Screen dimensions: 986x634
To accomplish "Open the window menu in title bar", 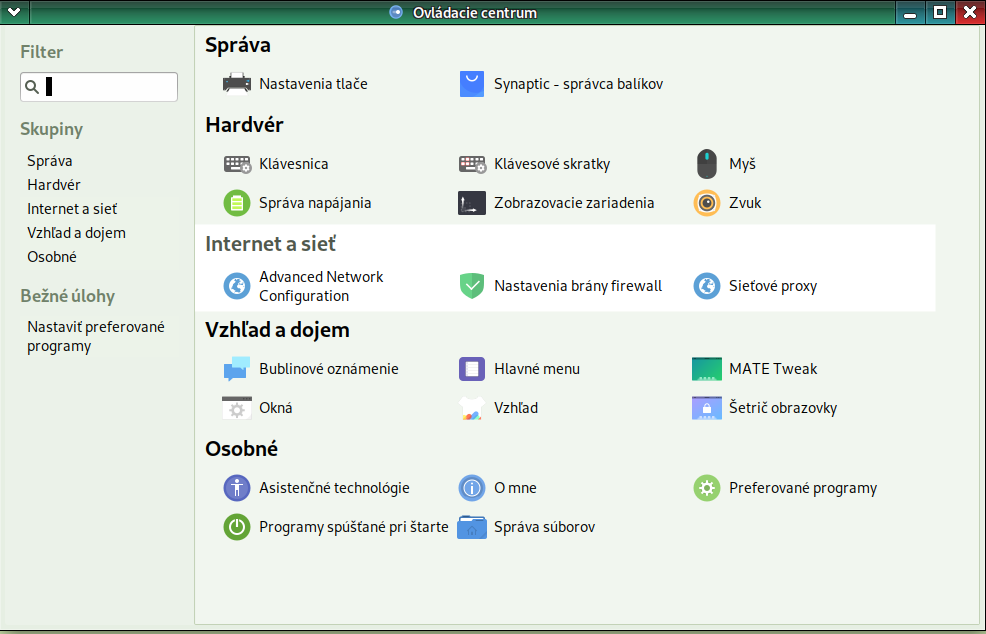I will click(14, 12).
